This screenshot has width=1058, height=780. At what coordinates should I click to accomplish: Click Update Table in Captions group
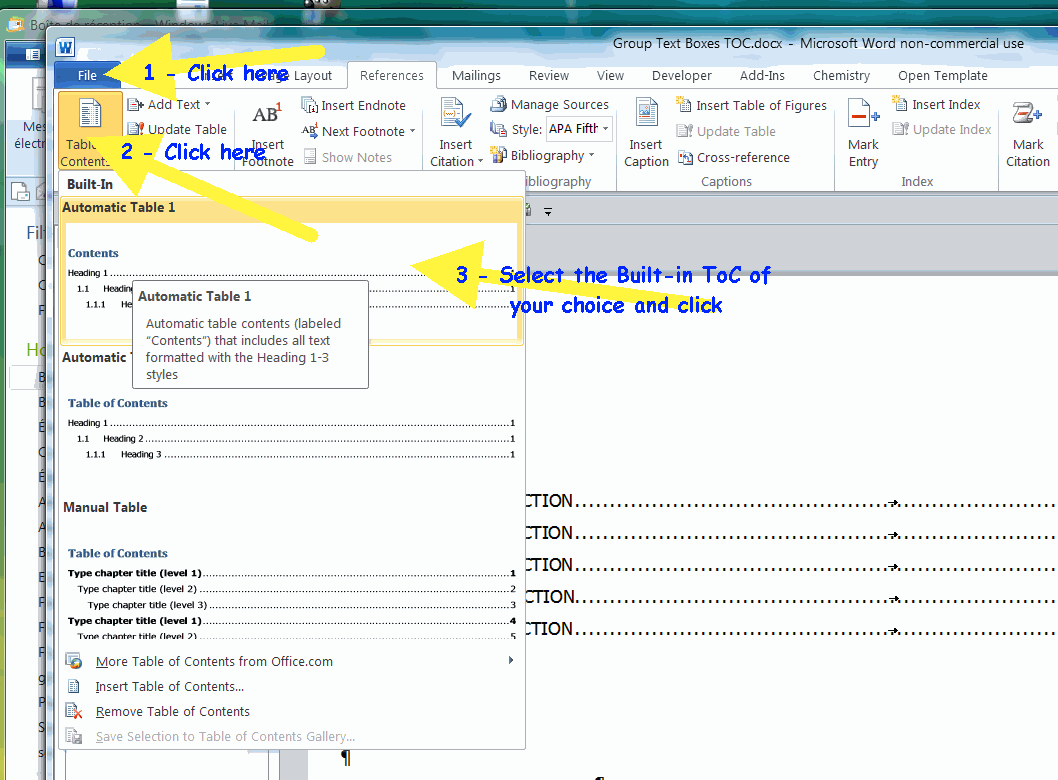[727, 131]
